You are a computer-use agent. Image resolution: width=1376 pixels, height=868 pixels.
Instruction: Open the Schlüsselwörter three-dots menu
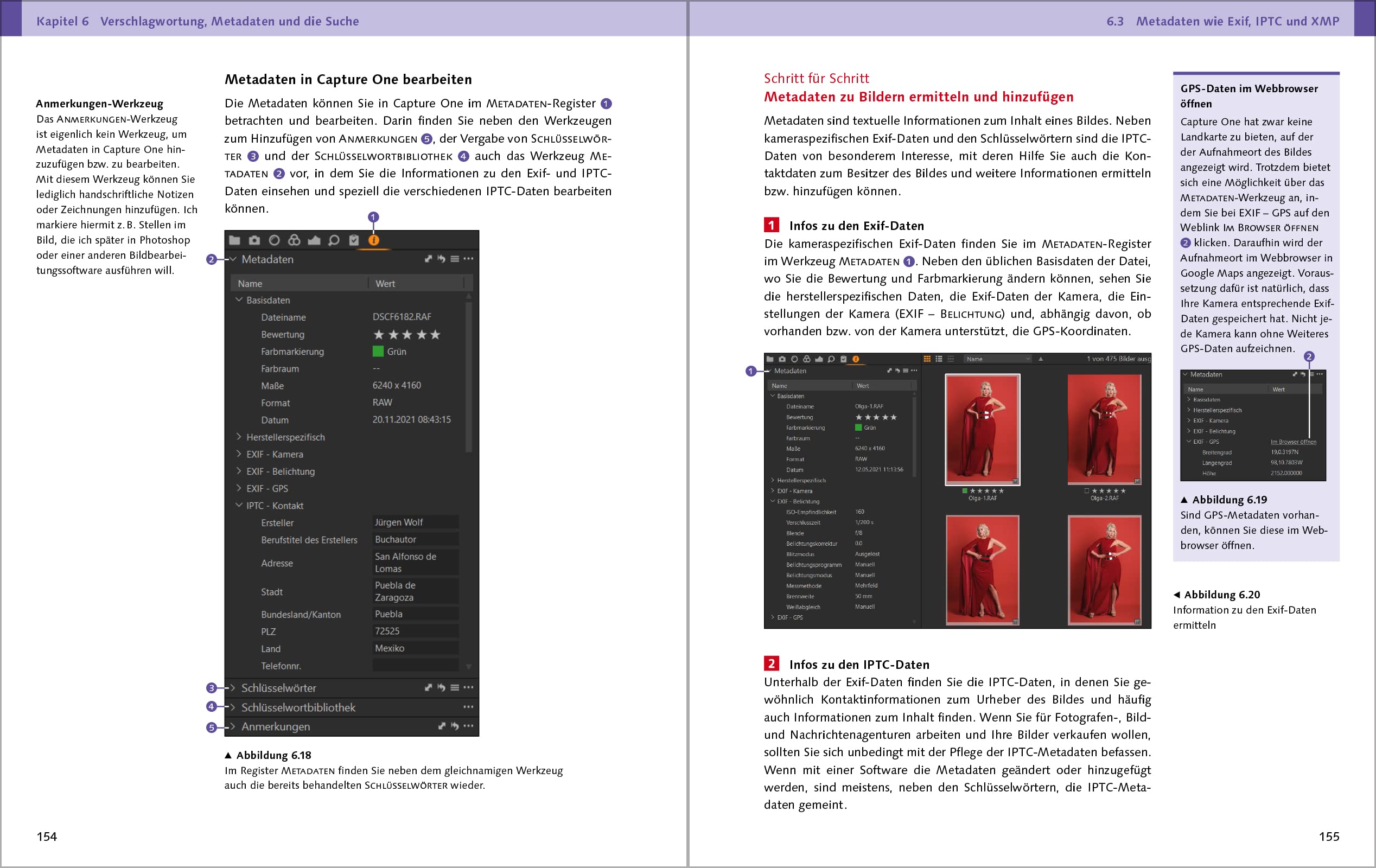(x=469, y=687)
